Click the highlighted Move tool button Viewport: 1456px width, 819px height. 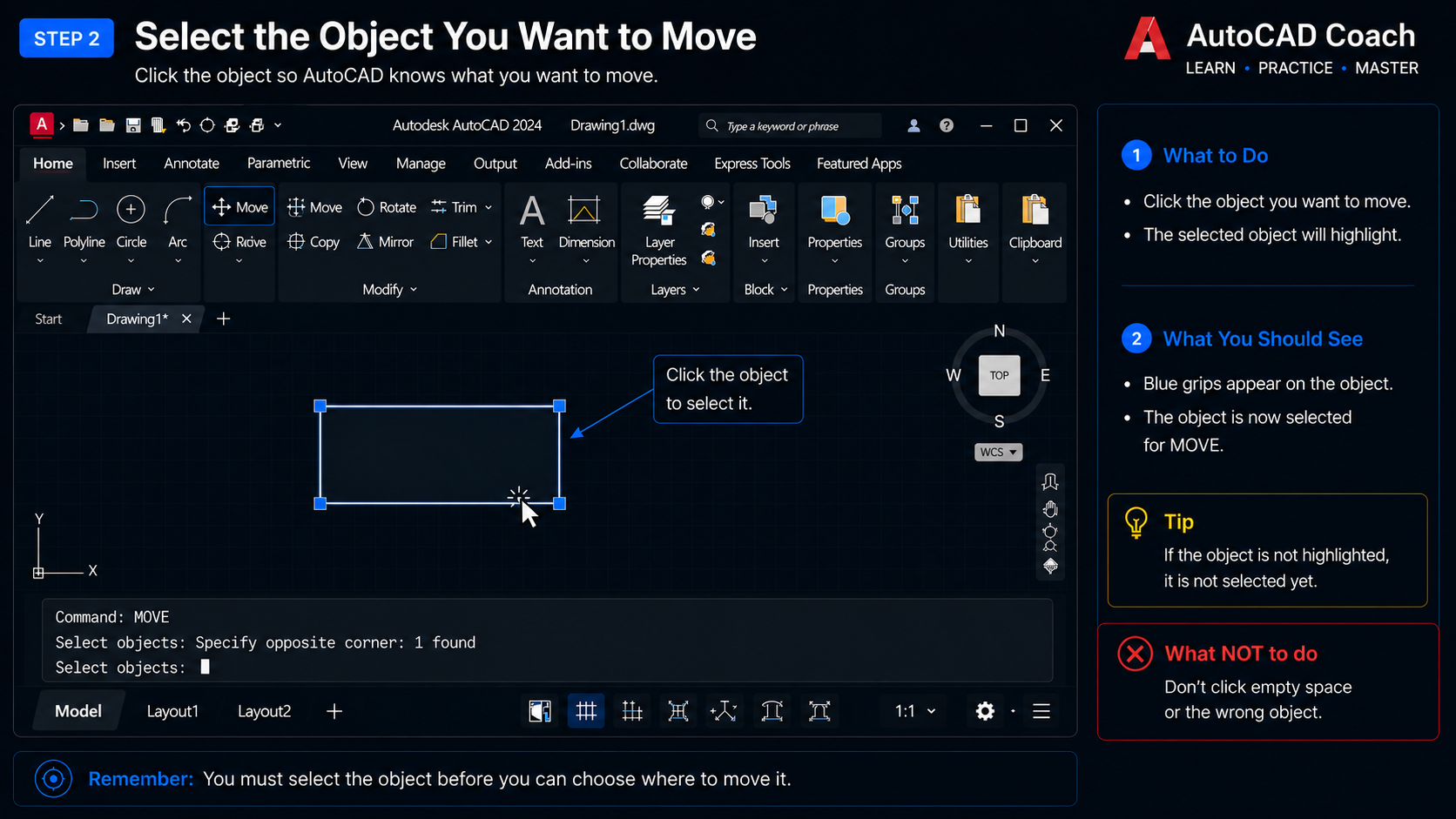pyautogui.click(x=239, y=206)
